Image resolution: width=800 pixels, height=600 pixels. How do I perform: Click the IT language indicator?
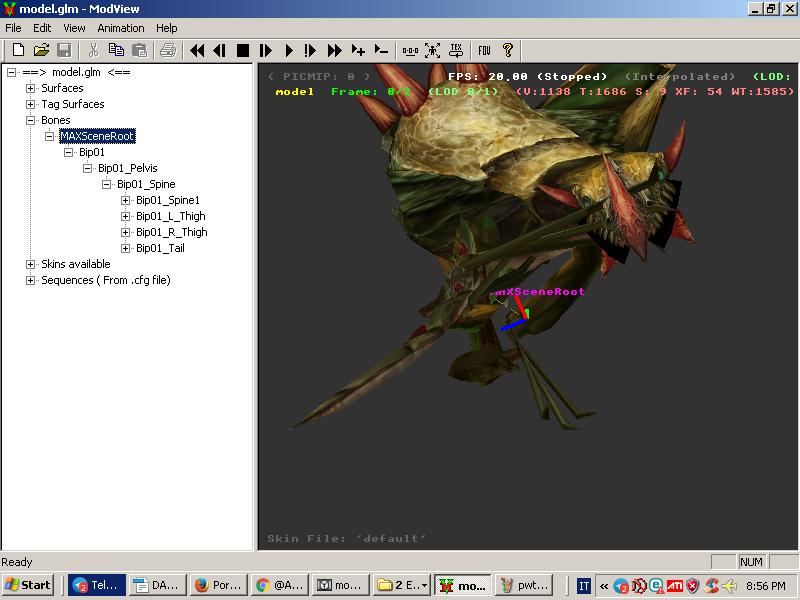point(584,586)
